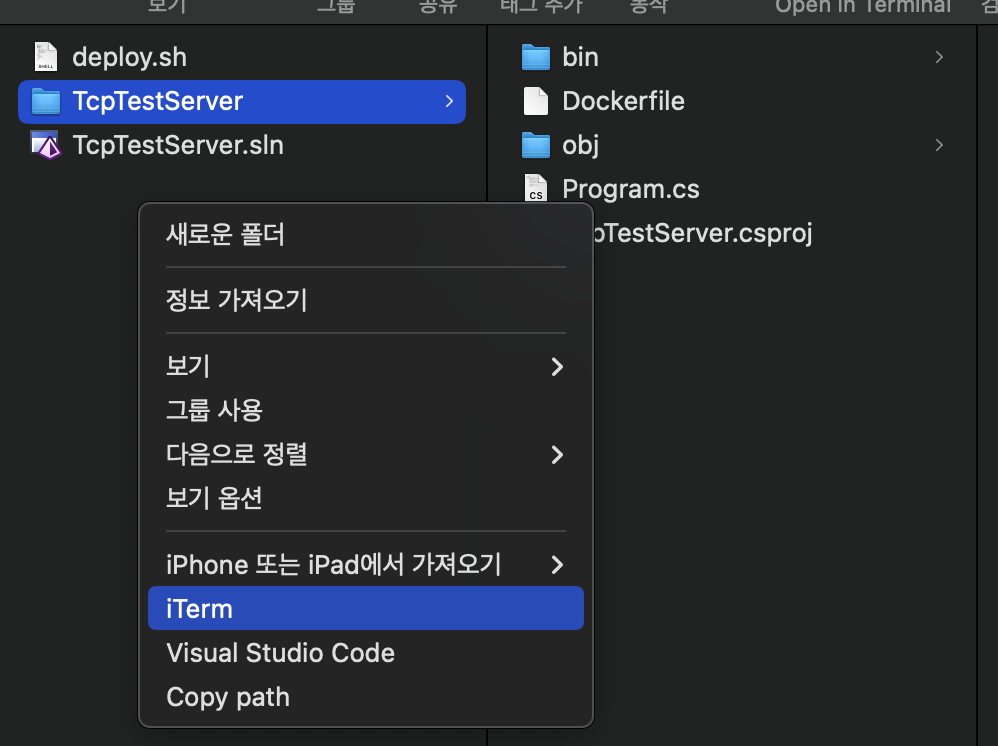This screenshot has height=746, width=998.
Task: Open iPhone 또는 iPad에서 가져오기 submenu
Action: tap(365, 565)
